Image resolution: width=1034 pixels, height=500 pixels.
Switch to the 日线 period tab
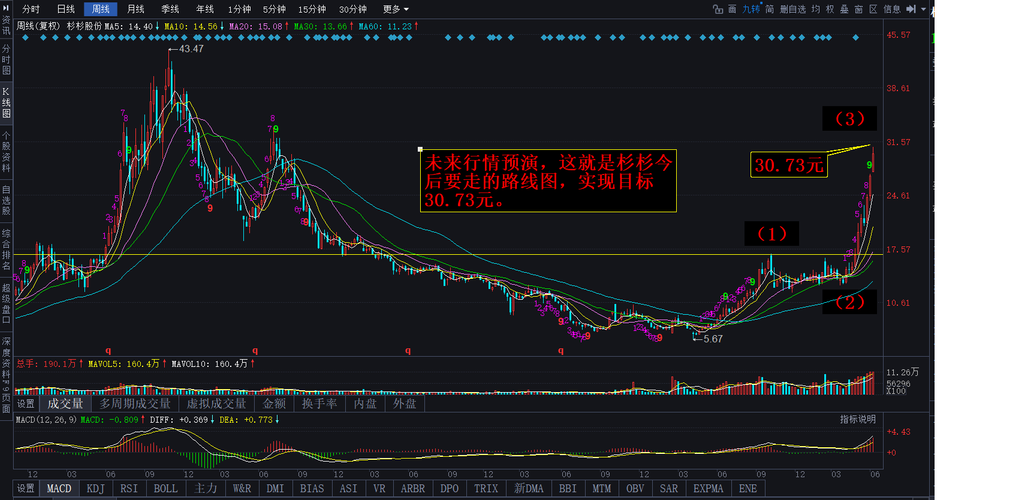(x=66, y=9)
